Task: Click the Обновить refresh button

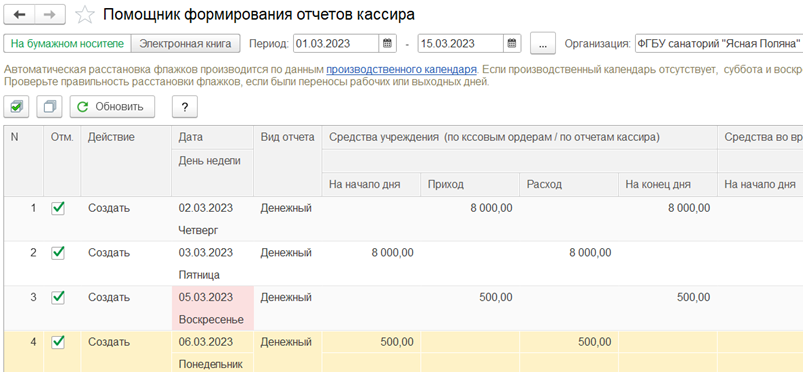Action: pyautogui.click(x=112, y=107)
